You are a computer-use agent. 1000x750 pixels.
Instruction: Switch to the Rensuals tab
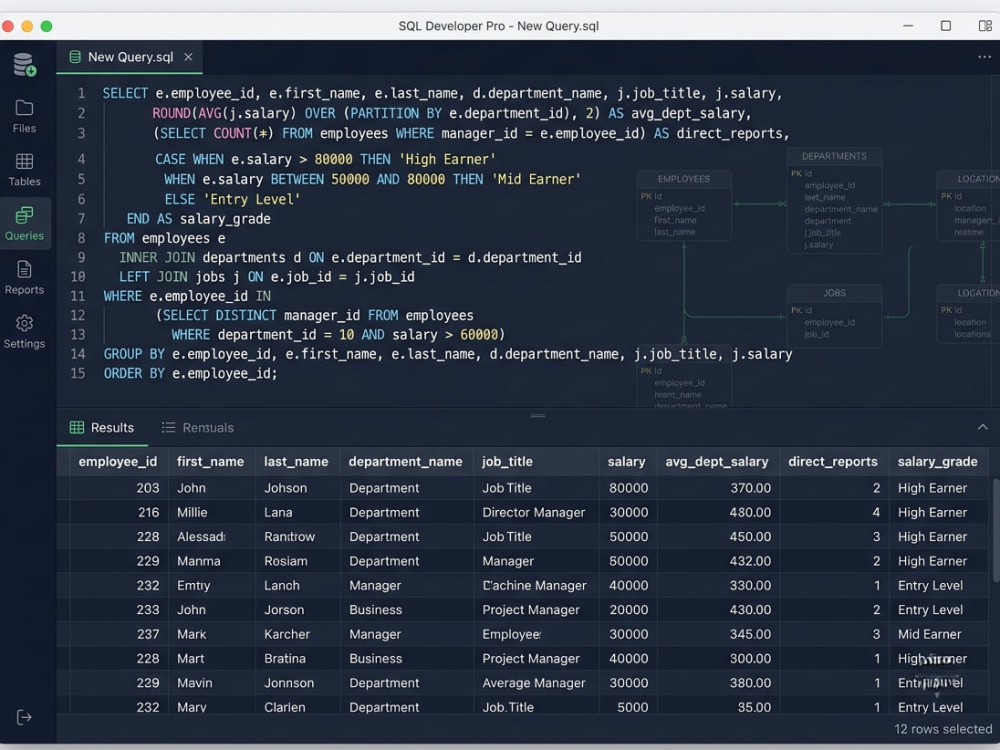point(198,427)
